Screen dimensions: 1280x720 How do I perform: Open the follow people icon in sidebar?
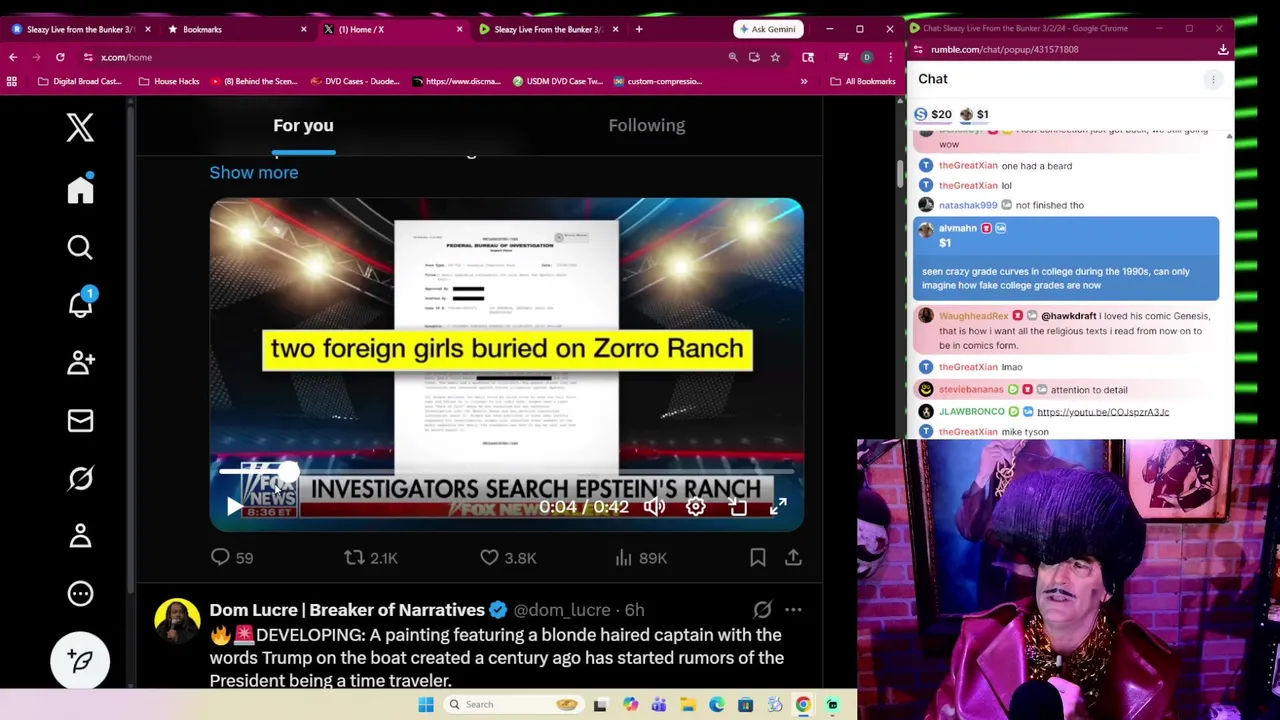80,362
